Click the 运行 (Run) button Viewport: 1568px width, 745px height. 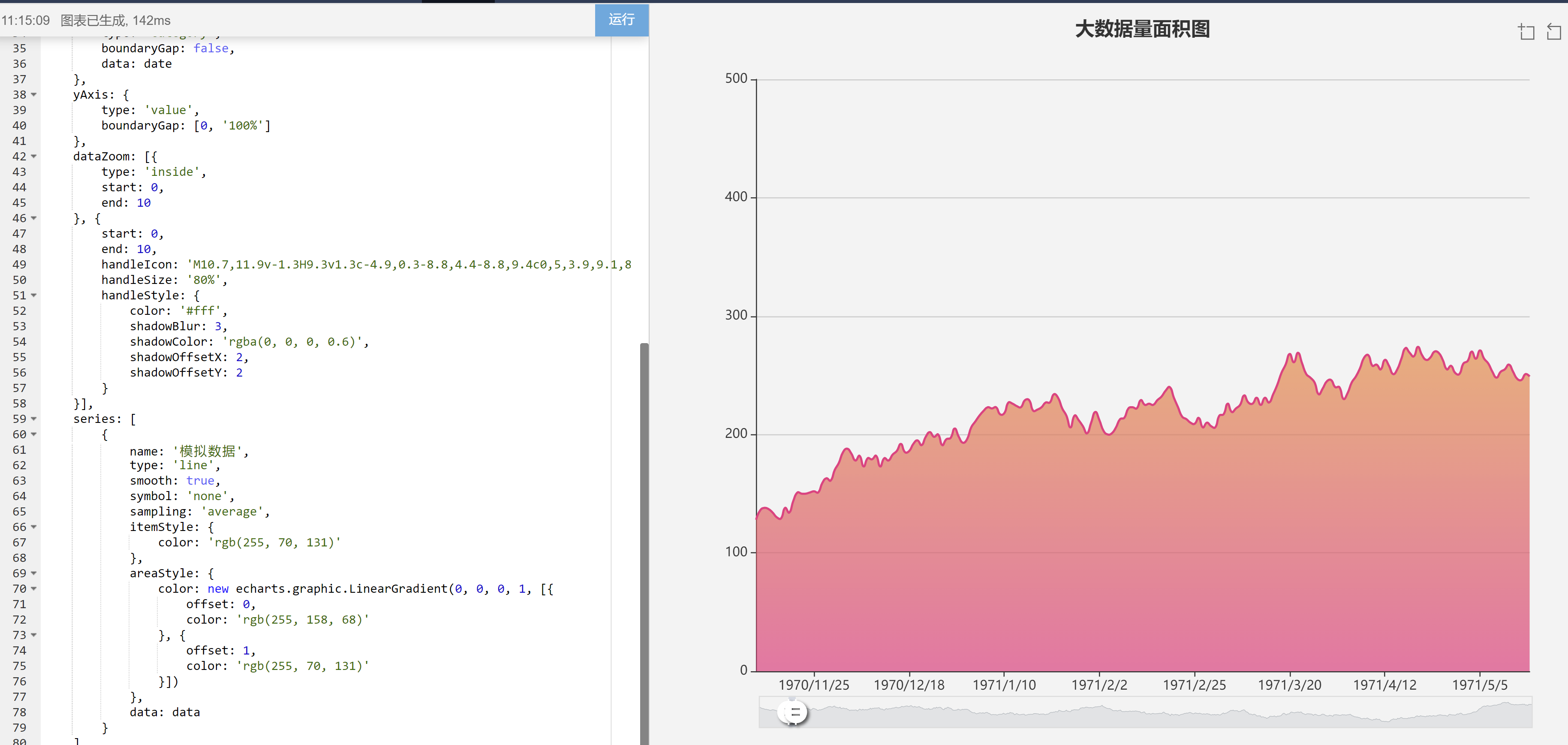pos(621,20)
